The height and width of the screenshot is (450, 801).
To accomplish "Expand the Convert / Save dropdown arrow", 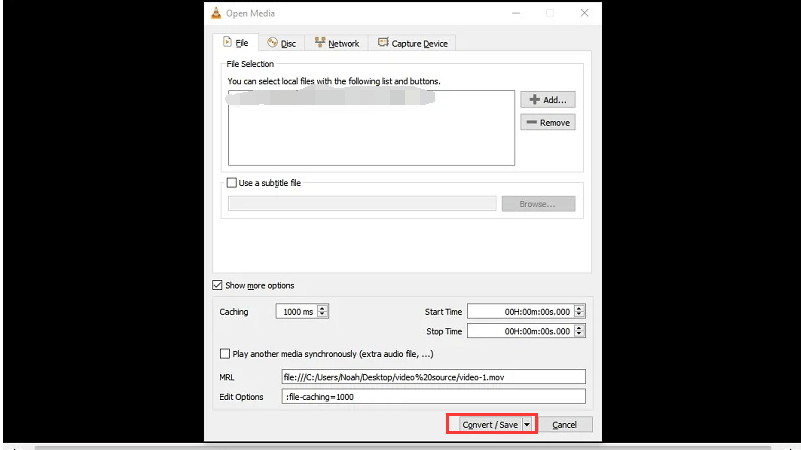I will coord(527,425).
